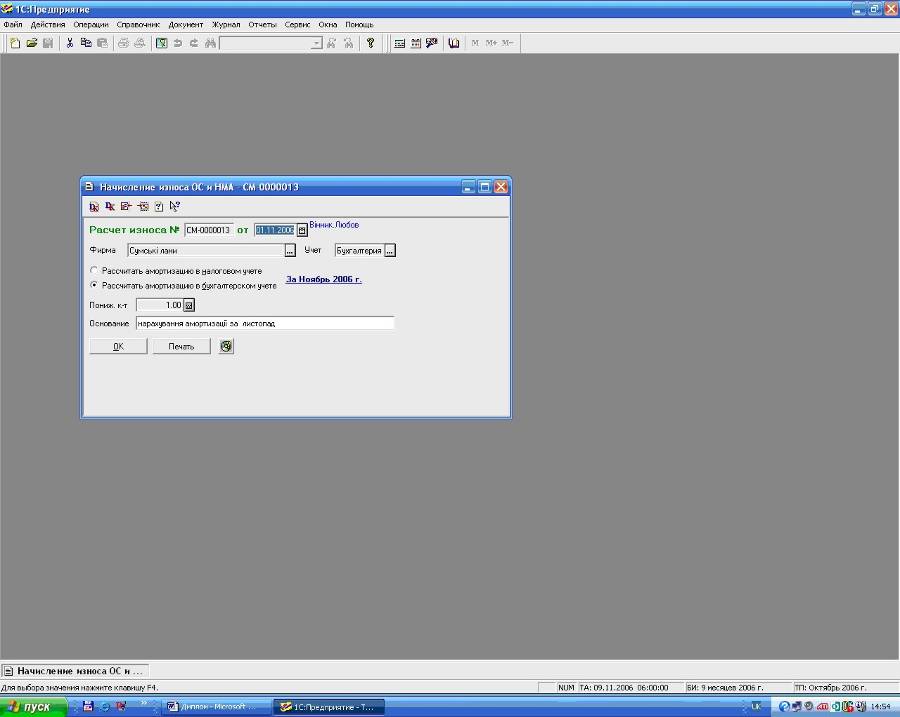Image resolution: width=900 pixels, height=717 pixels.
Task: Click the first Дк postings icon in document toolbar
Action: tap(94, 207)
